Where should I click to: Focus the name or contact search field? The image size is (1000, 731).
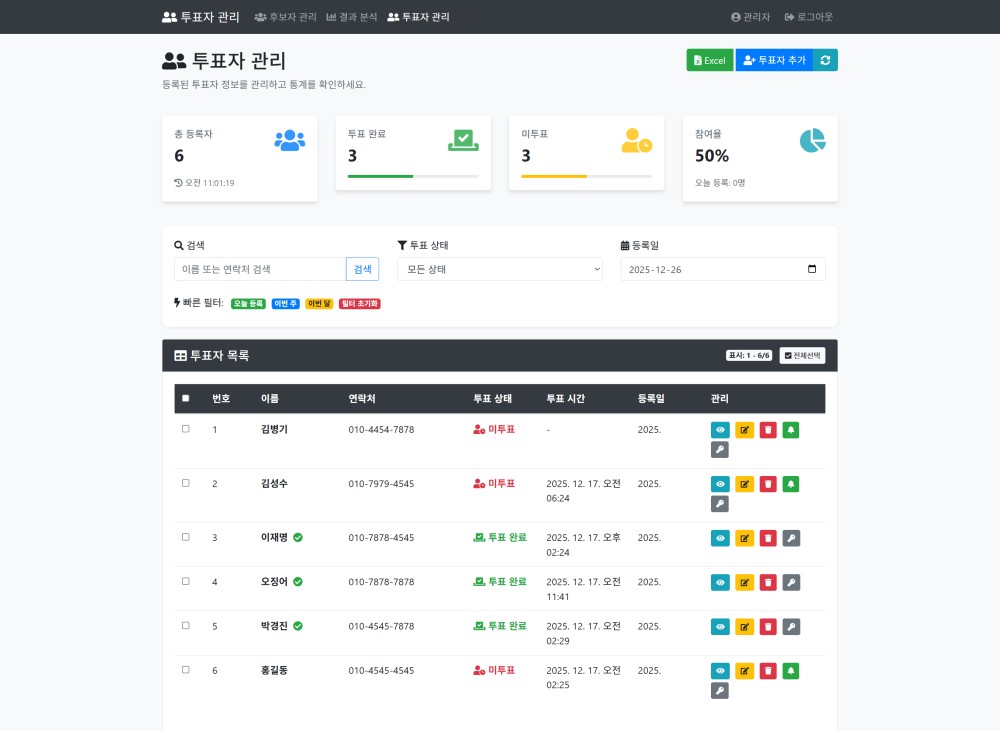(260, 269)
